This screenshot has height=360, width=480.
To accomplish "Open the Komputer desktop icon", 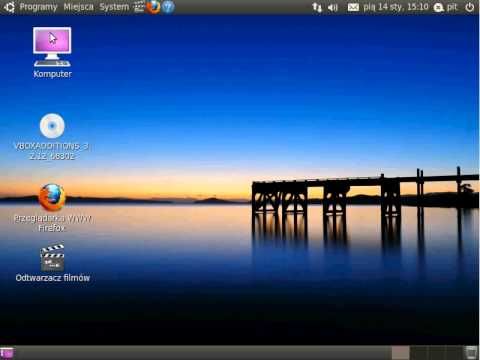I will click(52, 47).
